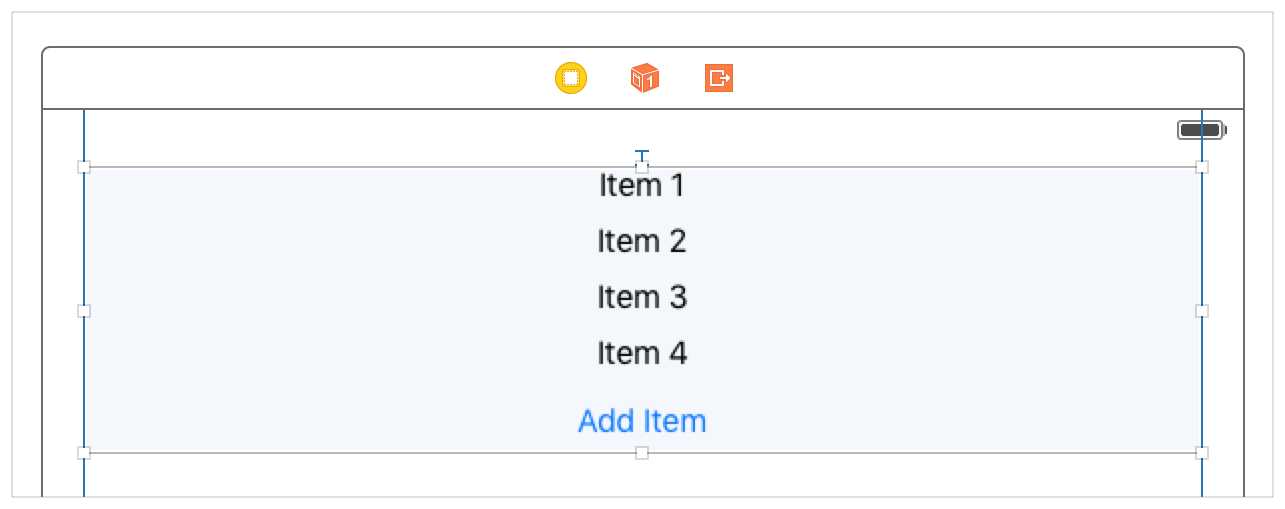This screenshot has width=1285, height=509.
Task: Select the Item 1 label
Action: point(642,185)
